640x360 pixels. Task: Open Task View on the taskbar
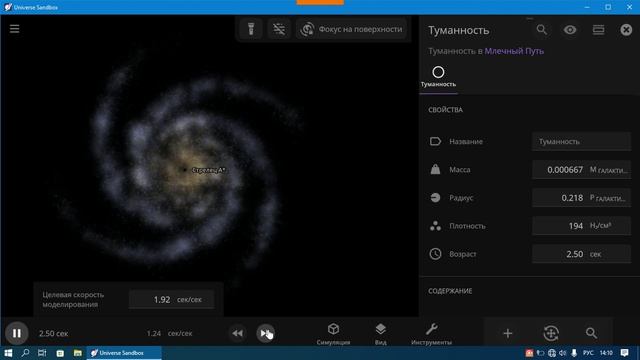tap(42, 353)
